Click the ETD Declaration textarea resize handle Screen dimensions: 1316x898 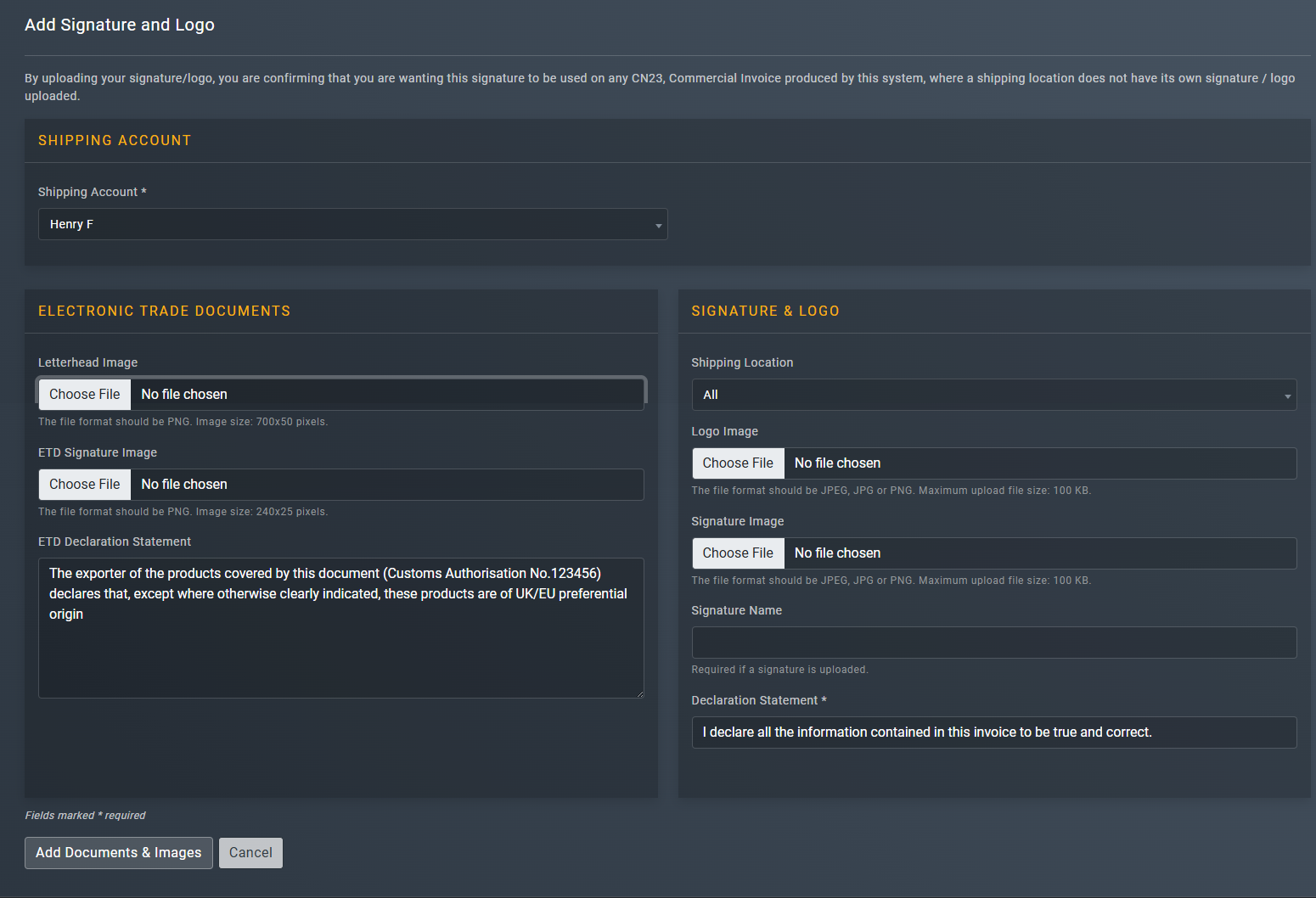(x=640, y=694)
